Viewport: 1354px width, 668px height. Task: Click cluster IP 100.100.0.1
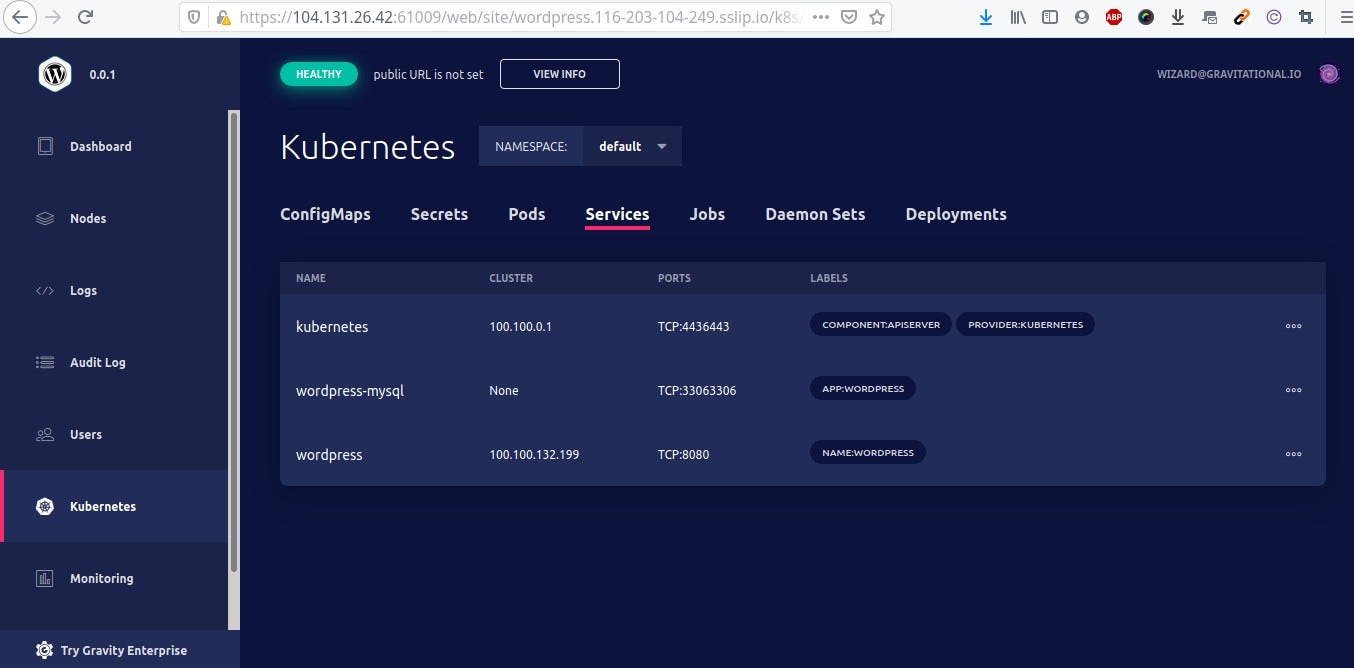coord(520,327)
